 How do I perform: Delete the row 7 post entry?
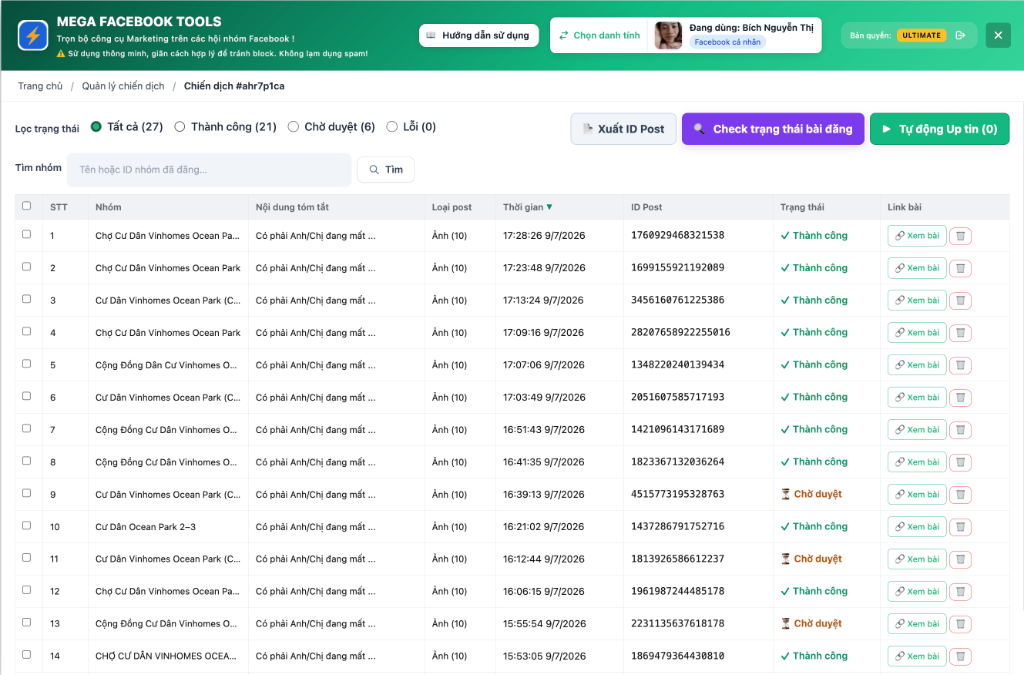click(x=961, y=430)
